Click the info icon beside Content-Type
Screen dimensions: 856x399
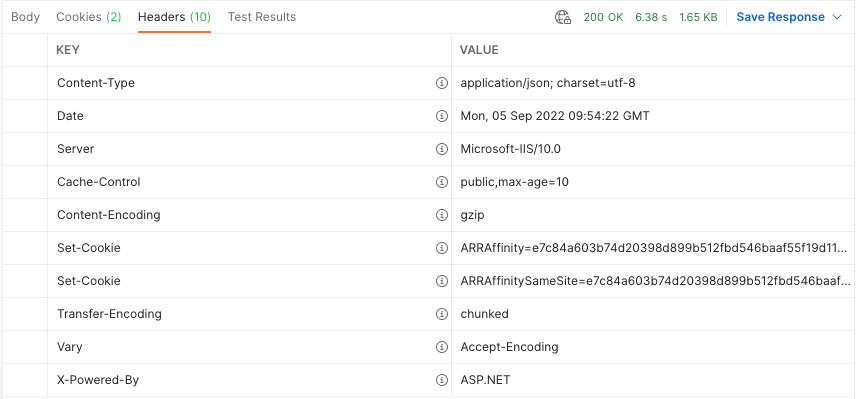coord(442,83)
